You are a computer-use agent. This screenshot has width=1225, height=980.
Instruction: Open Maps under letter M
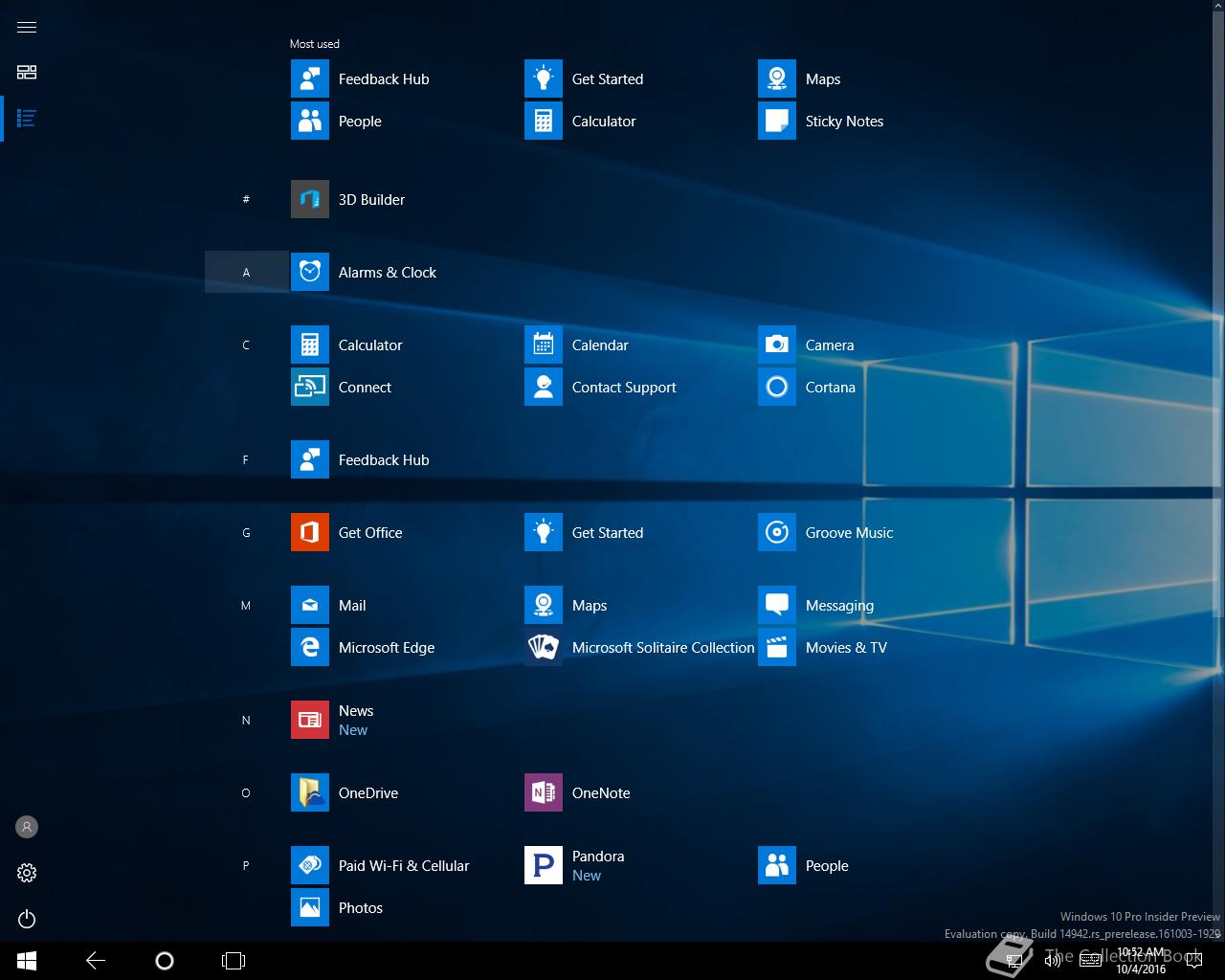click(x=639, y=605)
